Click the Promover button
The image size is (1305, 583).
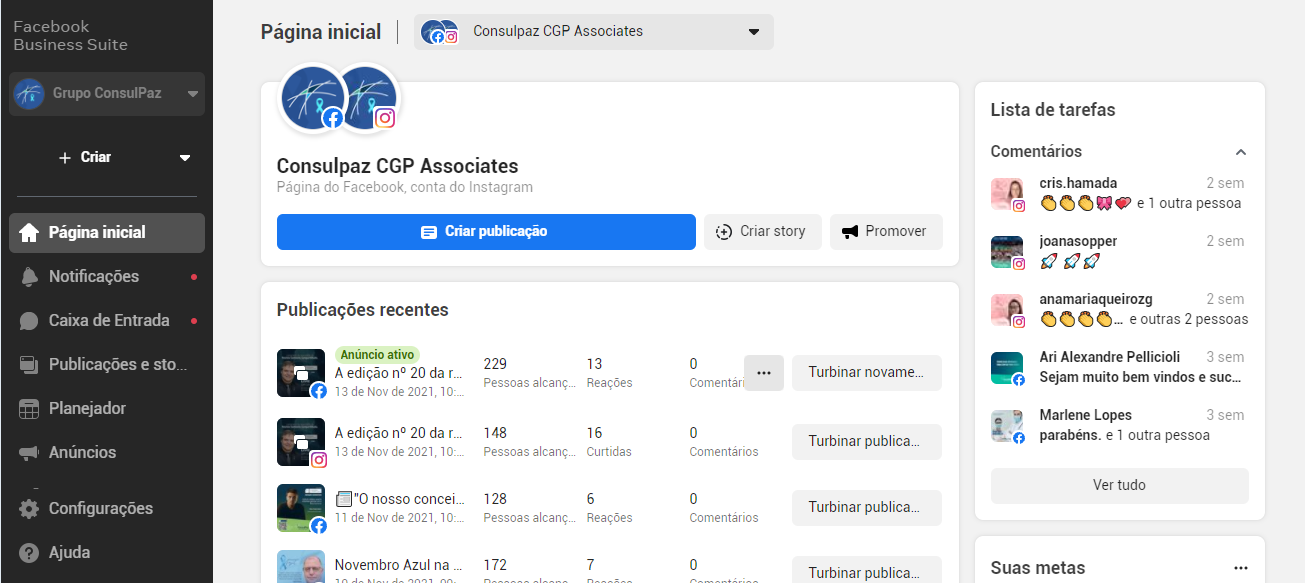tap(886, 231)
